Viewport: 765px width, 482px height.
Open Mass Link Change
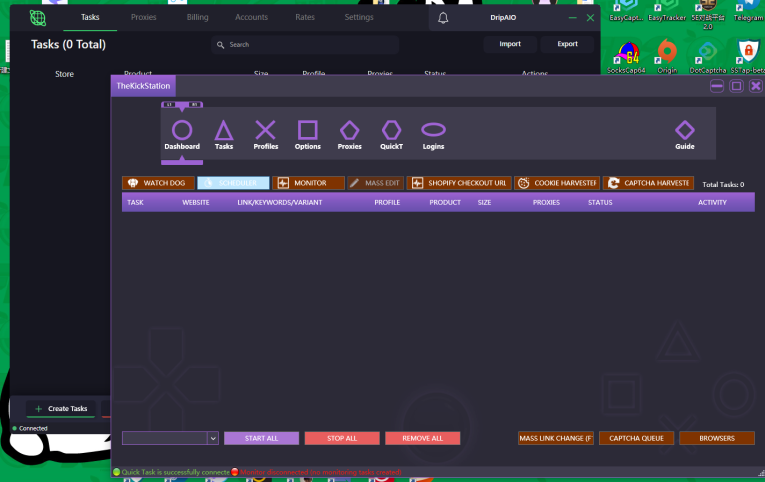tap(556, 438)
